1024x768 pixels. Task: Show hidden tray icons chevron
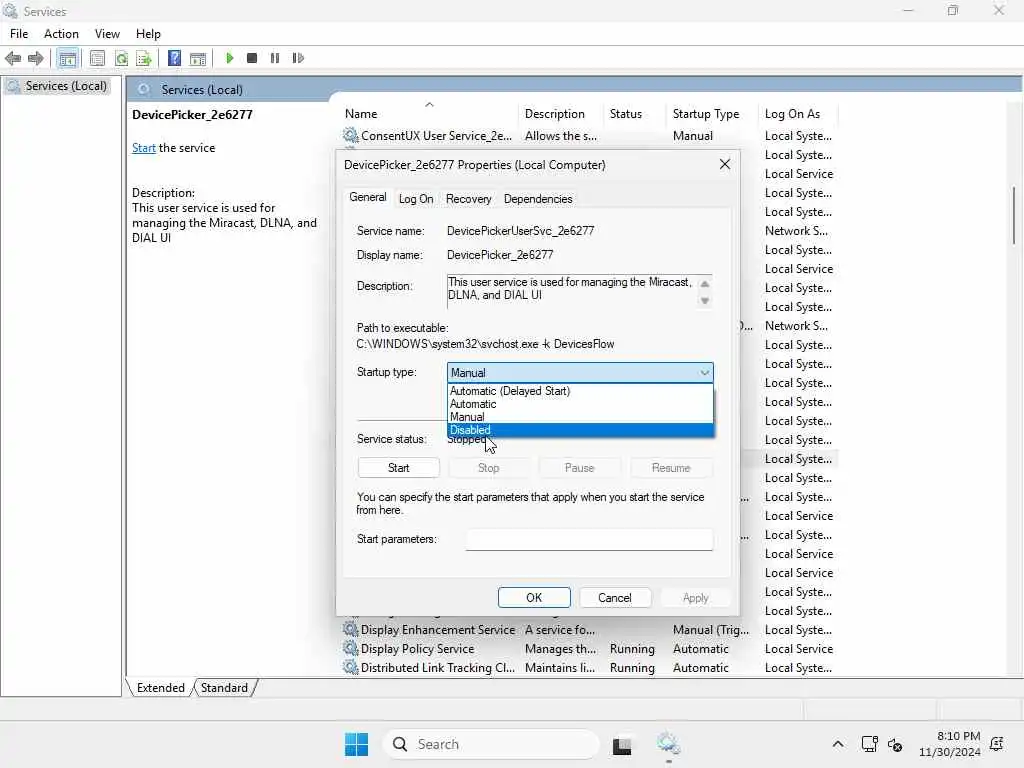pyautogui.click(x=838, y=744)
